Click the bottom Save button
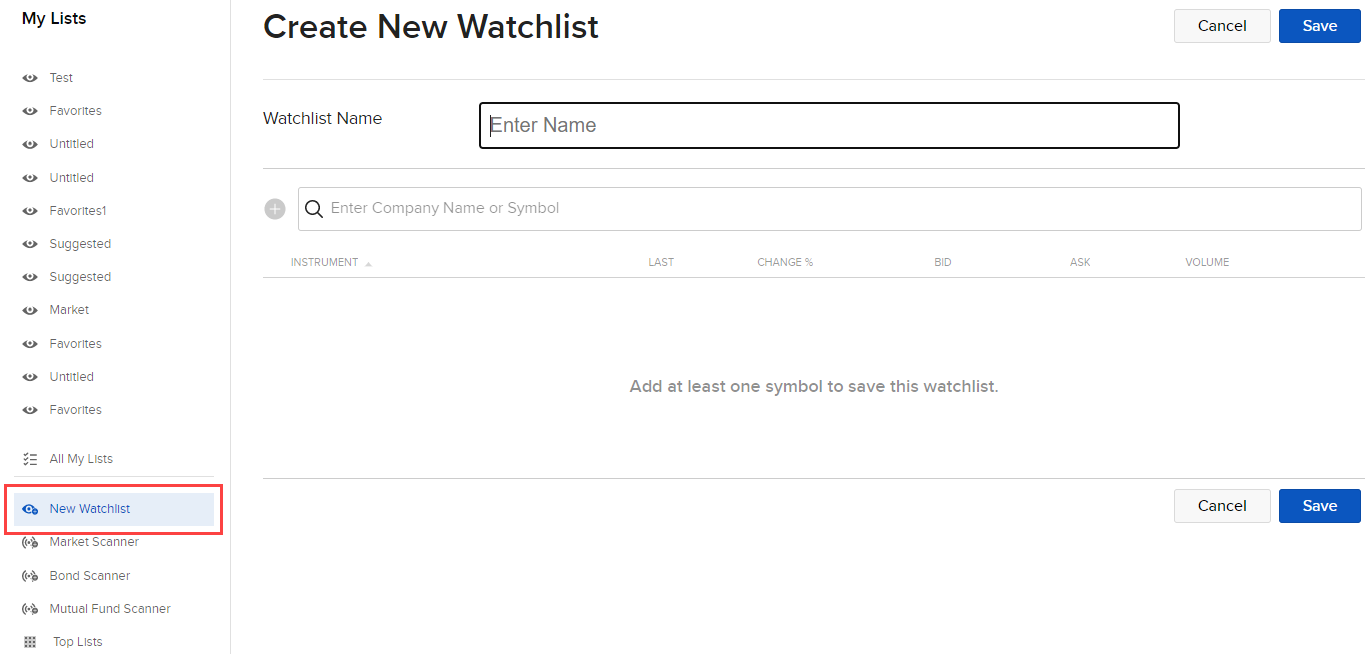The height and width of the screenshot is (654, 1370). (1319, 506)
